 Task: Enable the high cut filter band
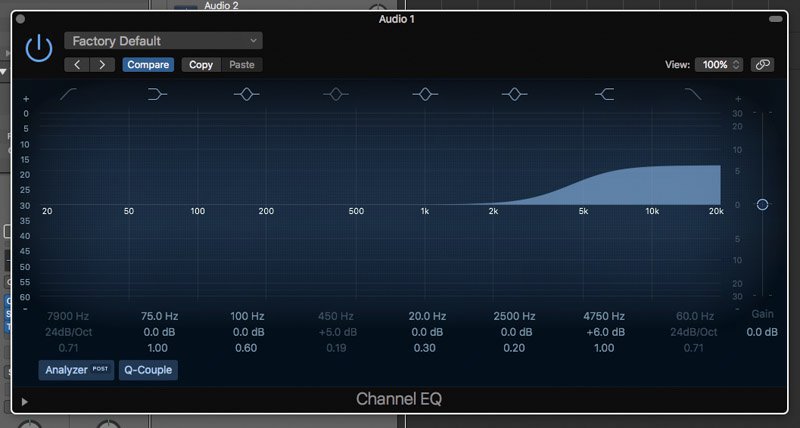coord(693,94)
